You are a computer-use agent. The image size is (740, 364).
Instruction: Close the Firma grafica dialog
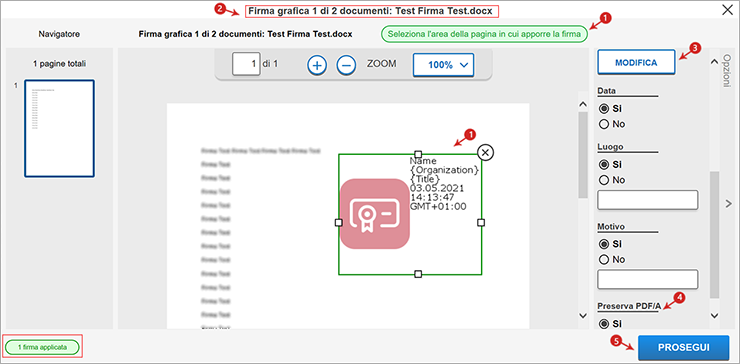[727, 10]
